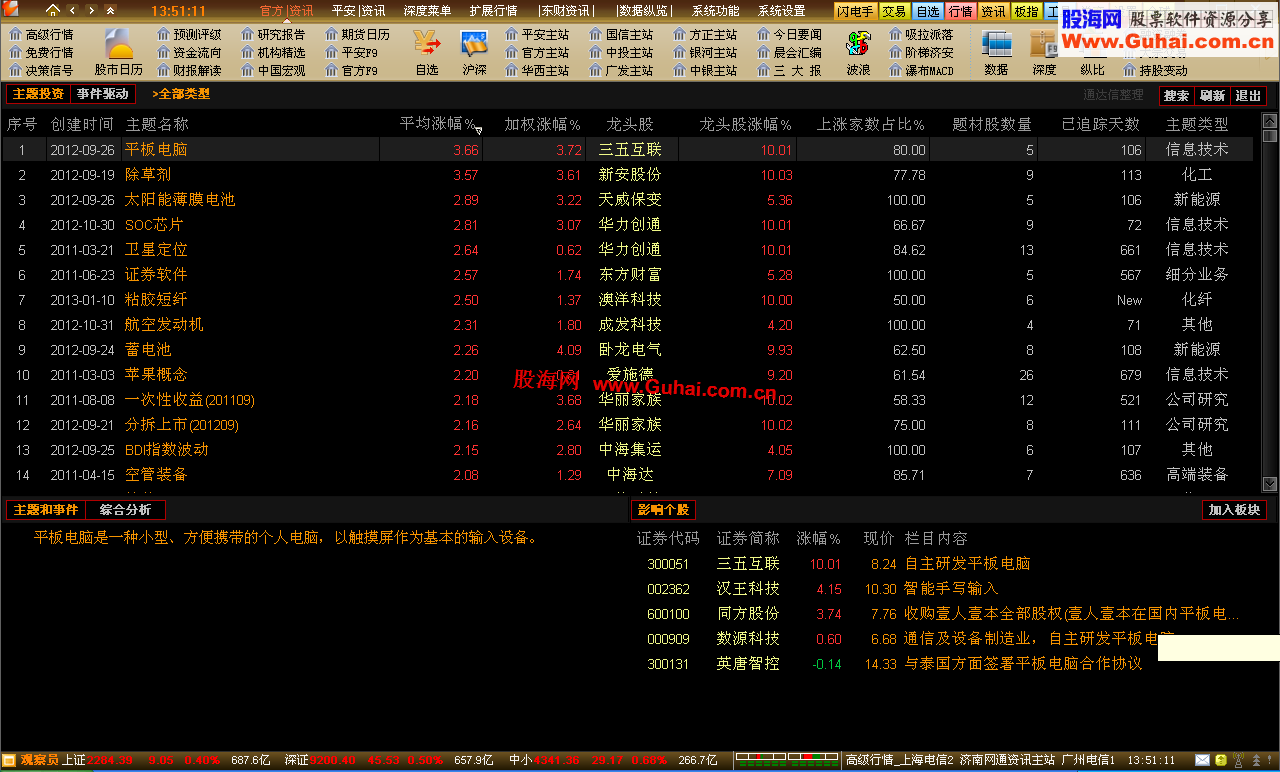Screen dimensions: 1280x772
Task: Click the mail icon in status bar
Action: point(1203,760)
